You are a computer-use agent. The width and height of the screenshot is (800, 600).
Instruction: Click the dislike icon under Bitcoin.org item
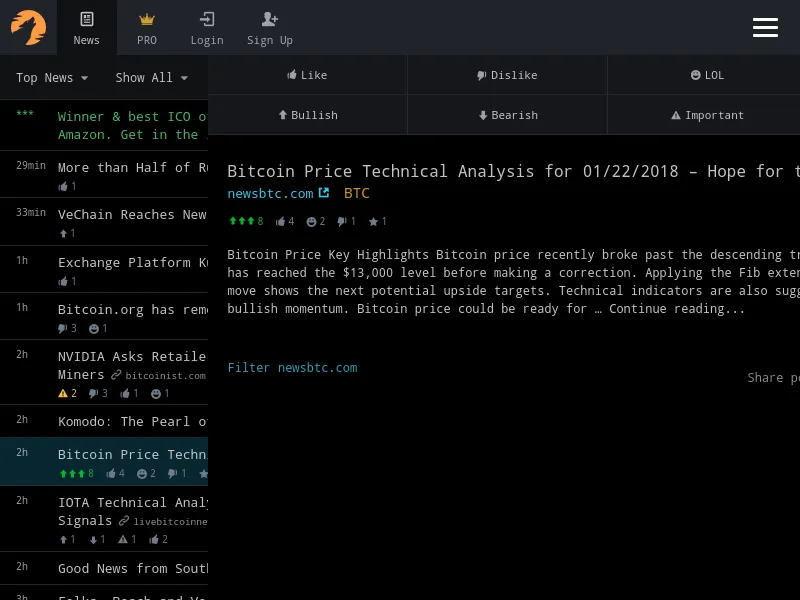62,329
